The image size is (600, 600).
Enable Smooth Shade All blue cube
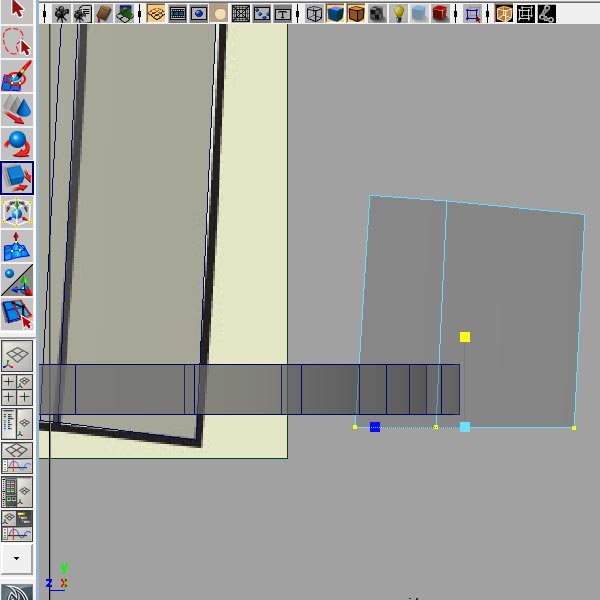click(336, 14)
